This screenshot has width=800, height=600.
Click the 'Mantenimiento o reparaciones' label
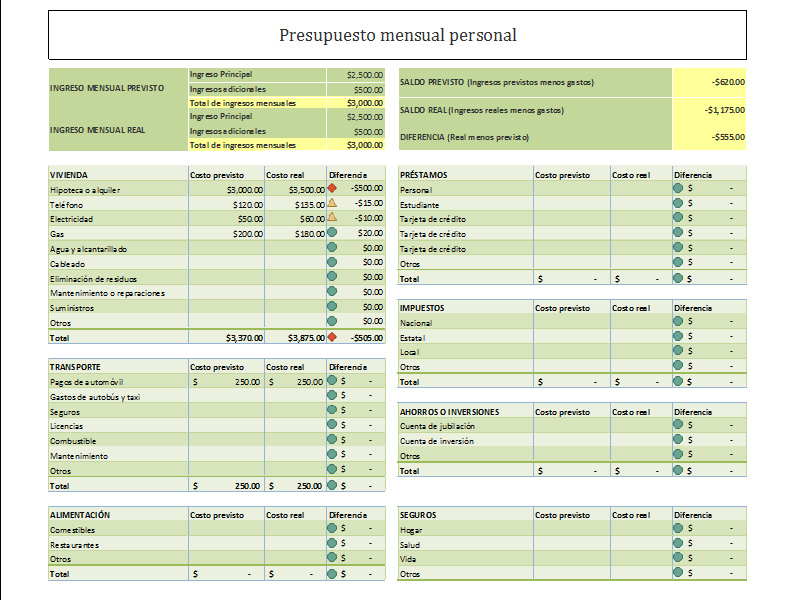tap(107, 293)
